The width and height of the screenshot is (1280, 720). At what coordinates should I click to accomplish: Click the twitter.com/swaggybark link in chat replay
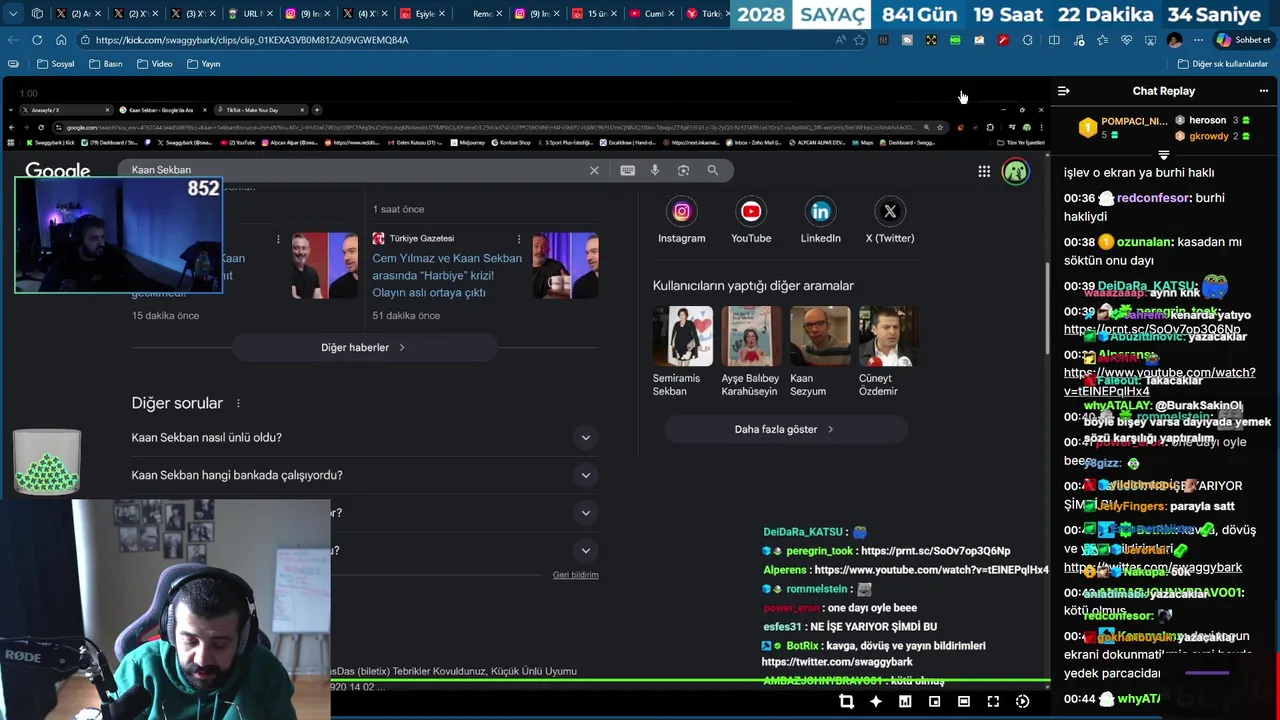(1153, 567)
